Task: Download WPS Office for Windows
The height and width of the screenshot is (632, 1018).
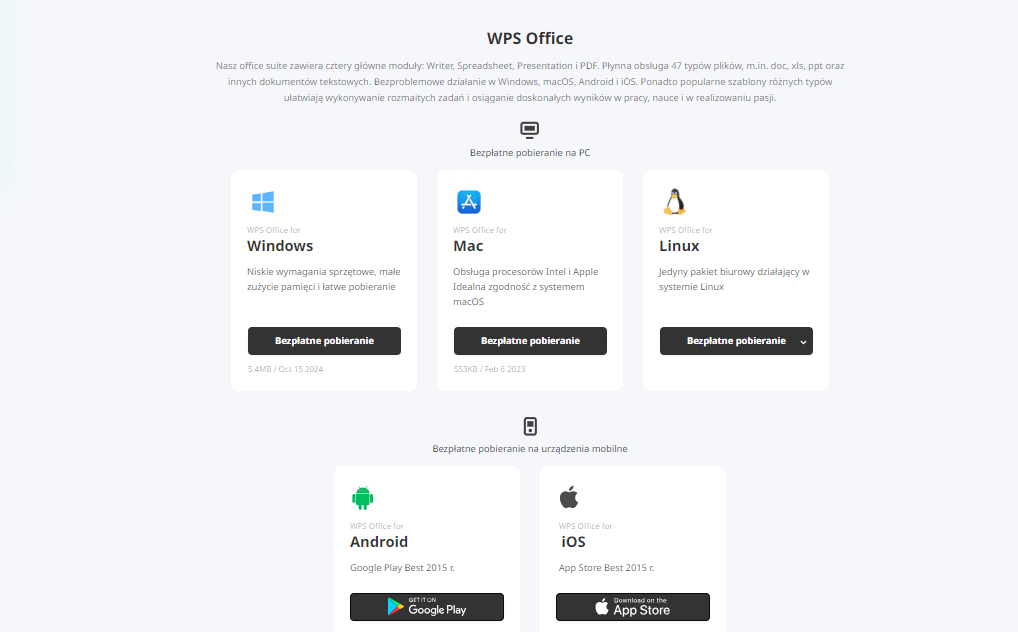Action: pyautogui.click(x=324, y=341)
